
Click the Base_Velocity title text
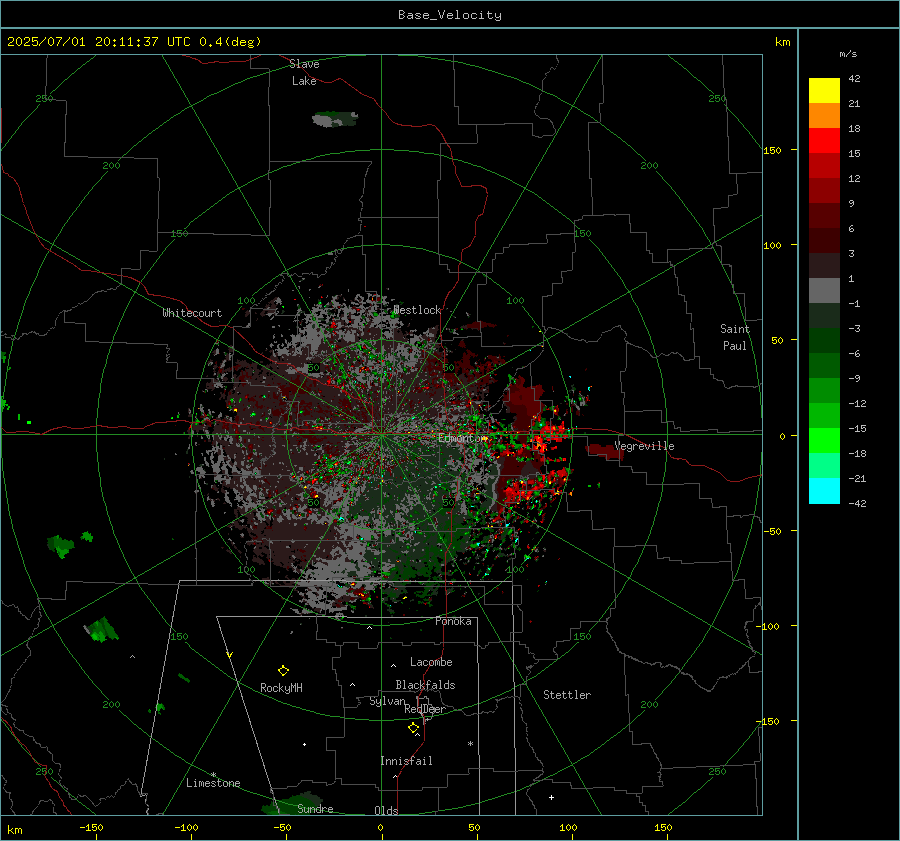(x=450, y=15)
